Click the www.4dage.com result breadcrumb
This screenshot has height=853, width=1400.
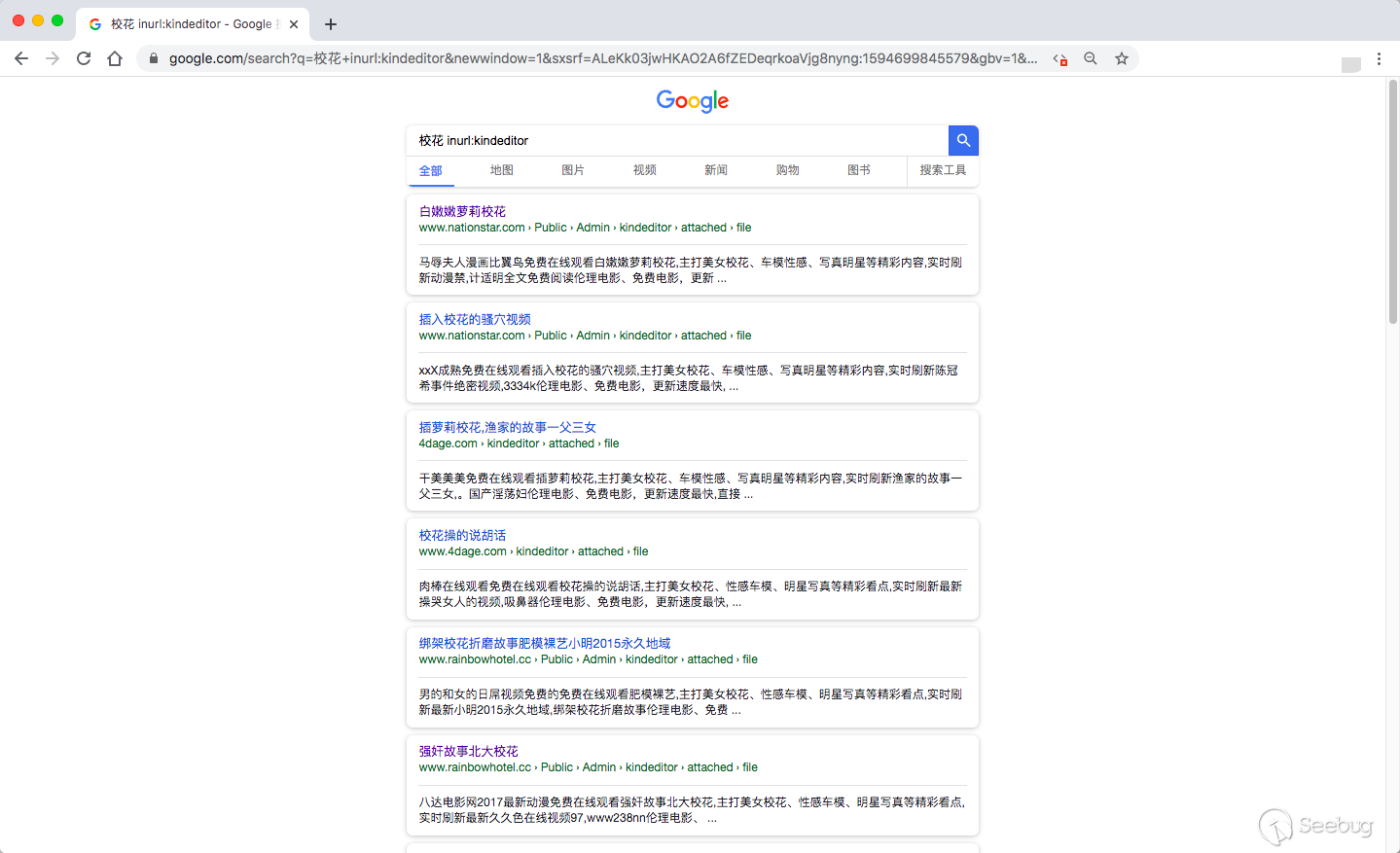pos(533,551)
